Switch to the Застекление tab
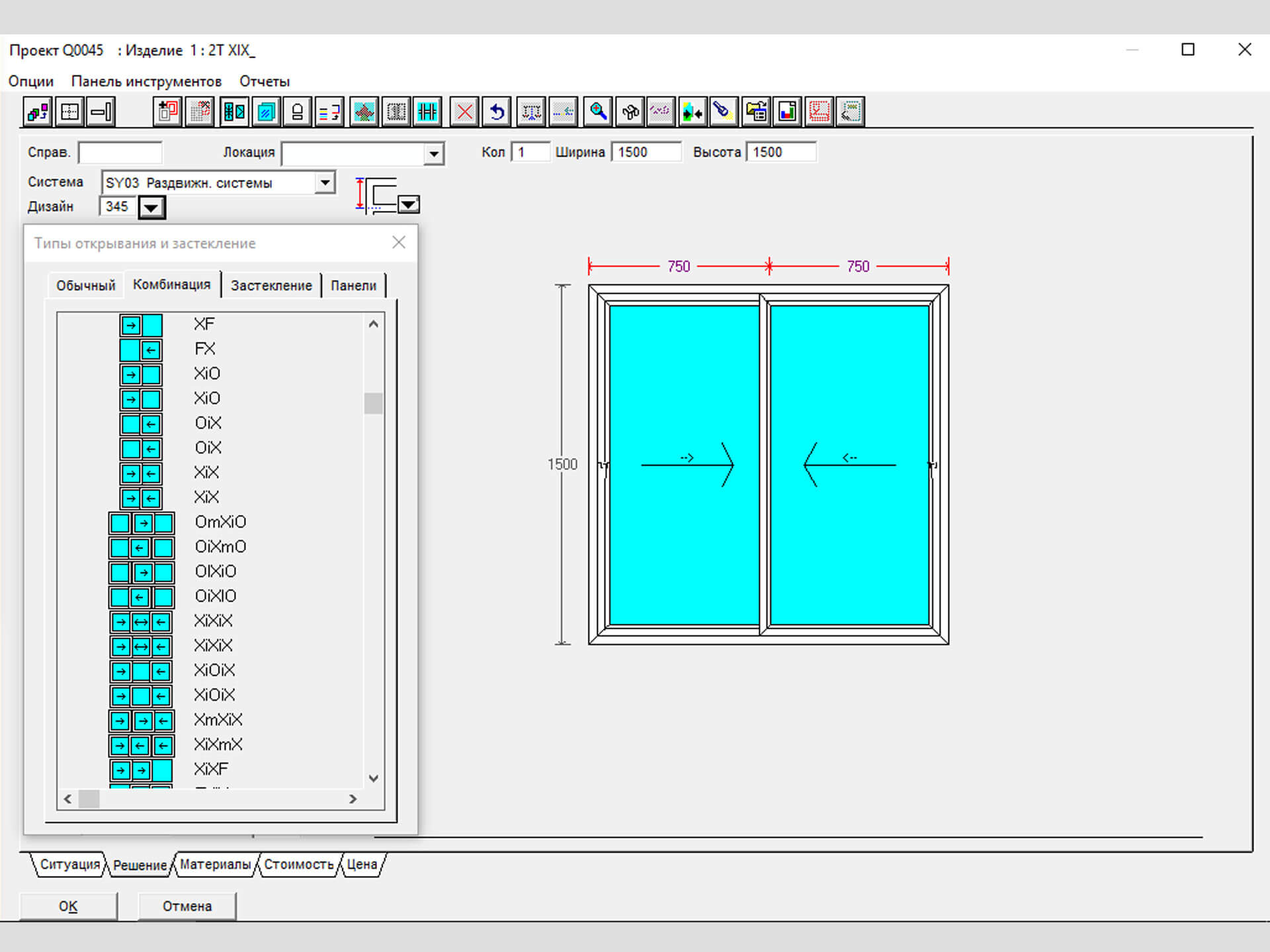This screenshot has width=1270, height=952. pyautogui.click(x=271, y=286)
